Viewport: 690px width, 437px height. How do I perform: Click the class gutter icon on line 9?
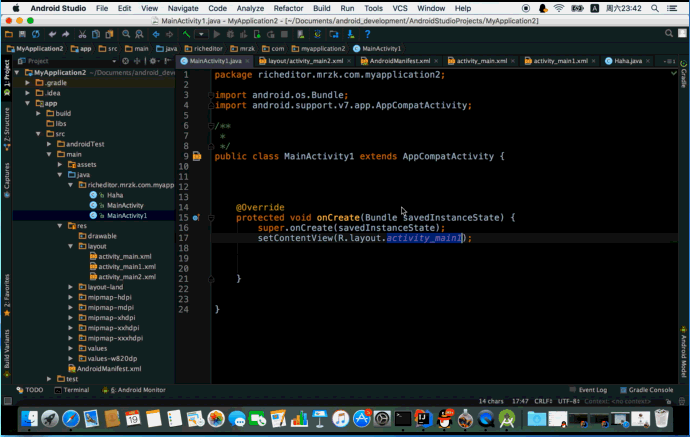pyautogui.click(x=197, y=156)
